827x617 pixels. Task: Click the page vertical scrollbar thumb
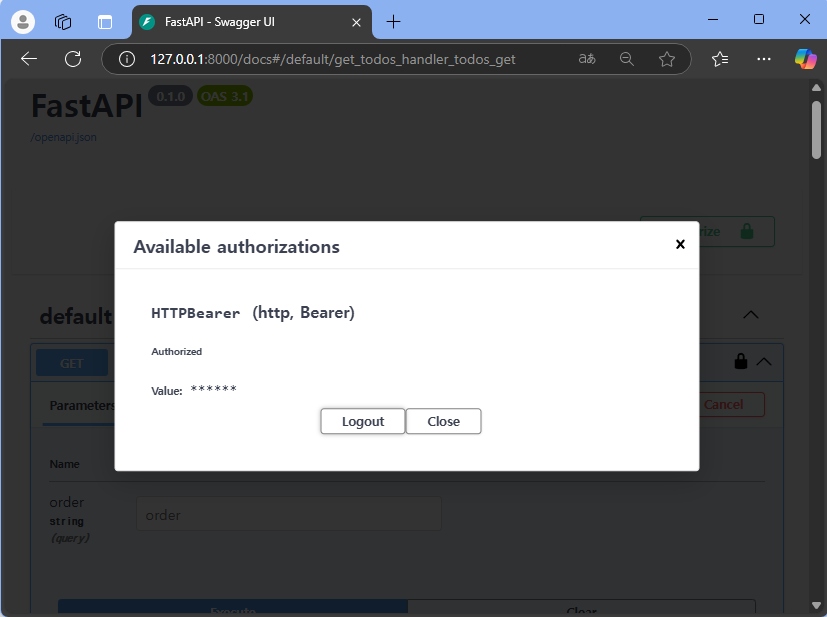click(x=816, y=130)
